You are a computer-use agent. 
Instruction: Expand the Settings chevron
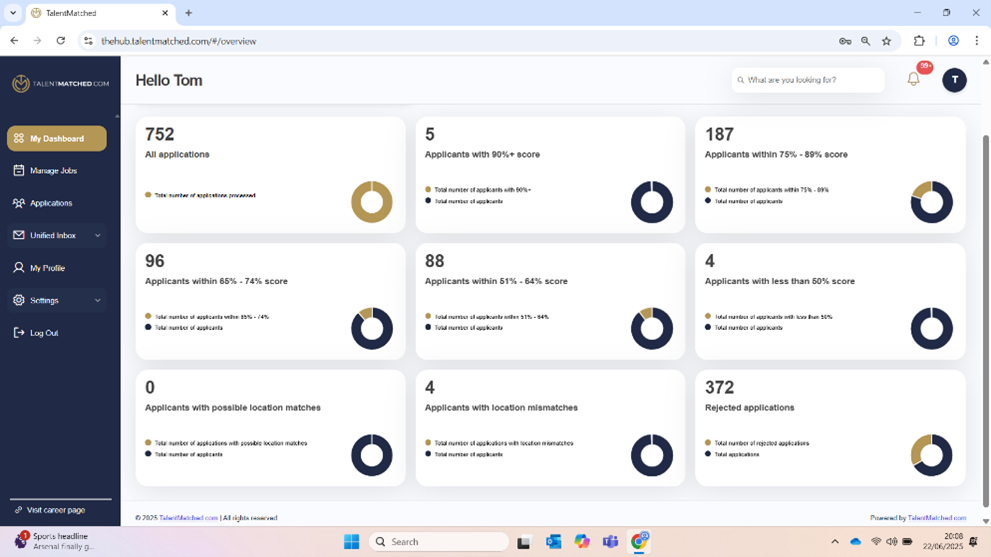pyautogui.click(x=97, y=300)
